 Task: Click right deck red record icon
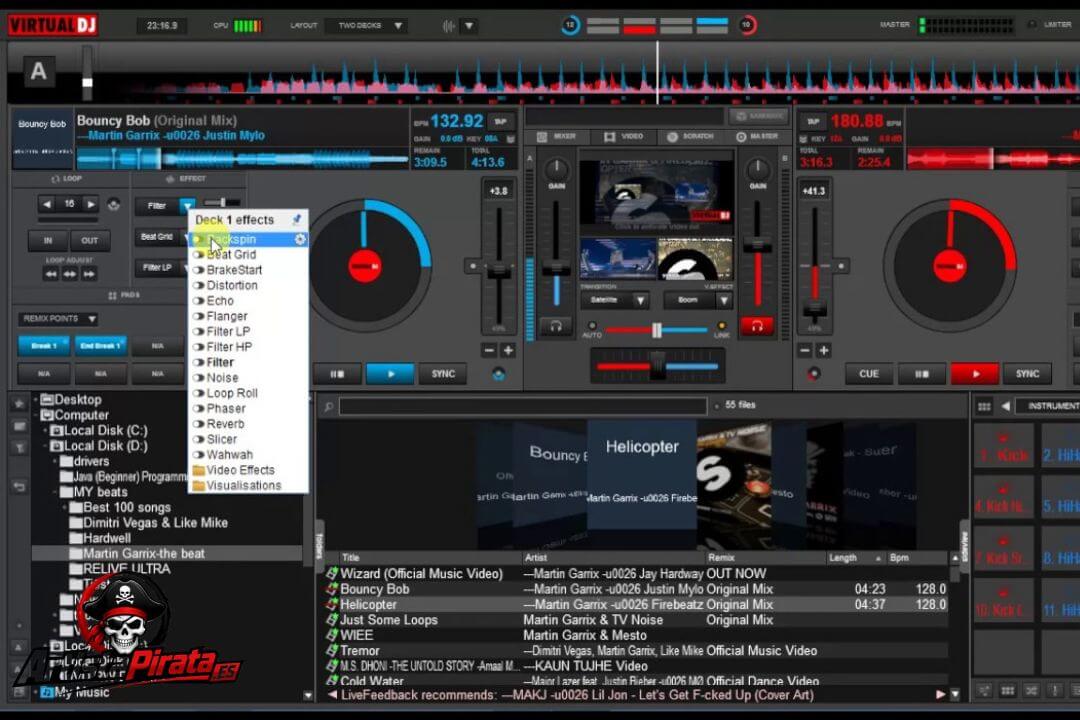813,374
